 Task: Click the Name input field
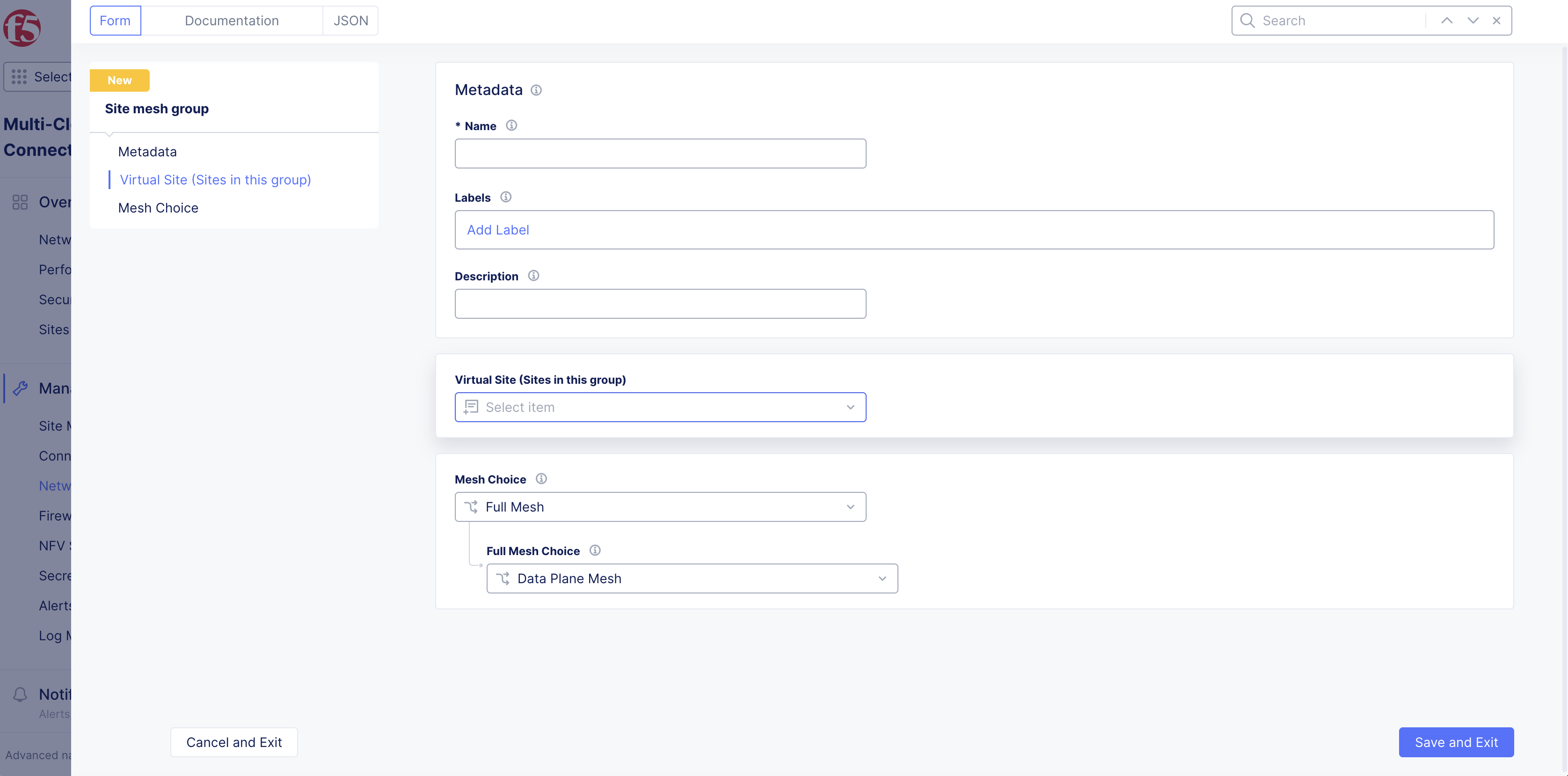(660, 154)
